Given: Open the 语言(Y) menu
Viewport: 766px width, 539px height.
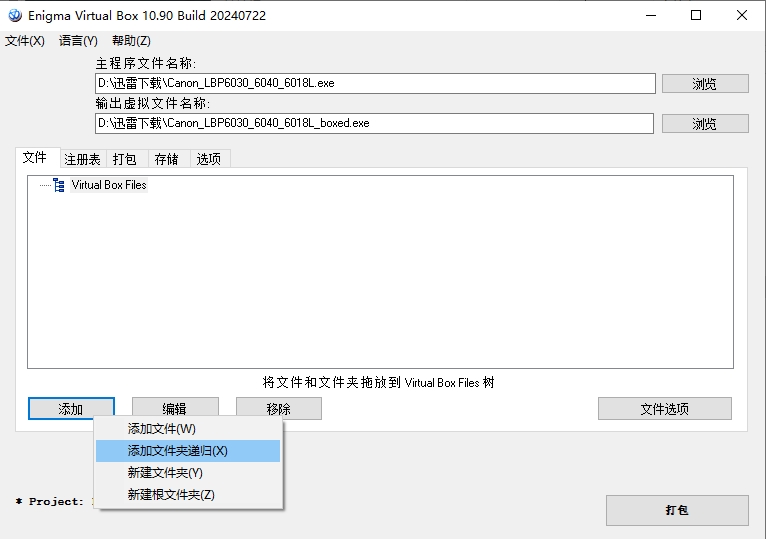Looking at the screenshot, I should tap(78, 41).
